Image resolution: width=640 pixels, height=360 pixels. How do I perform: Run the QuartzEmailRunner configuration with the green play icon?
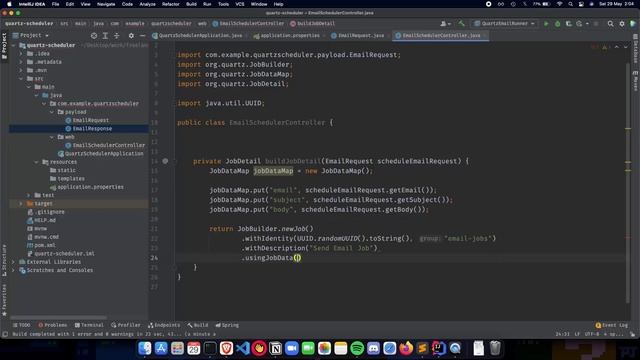click(x=546, y=24)
